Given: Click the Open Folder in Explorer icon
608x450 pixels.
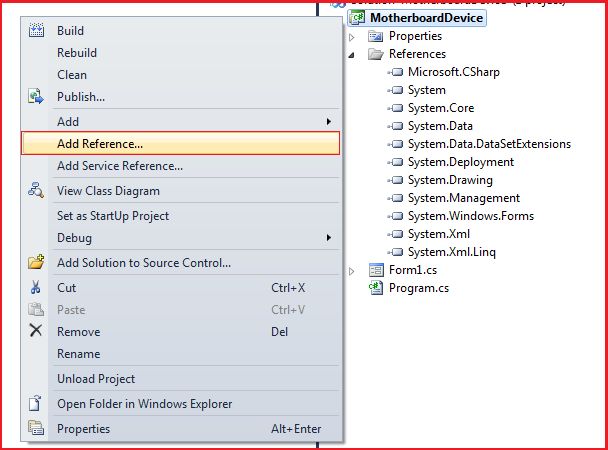Looking at the screenshot, I should tap(36, 404).
